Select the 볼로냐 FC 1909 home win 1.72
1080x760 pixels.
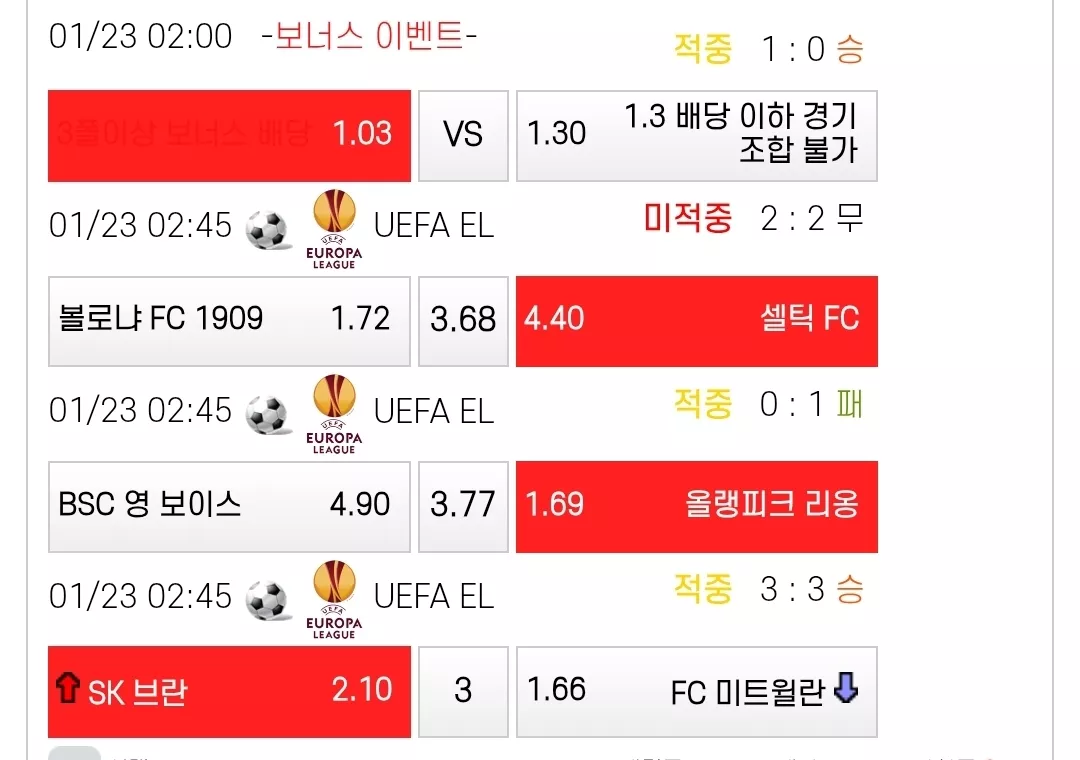[x=229, y=321]
